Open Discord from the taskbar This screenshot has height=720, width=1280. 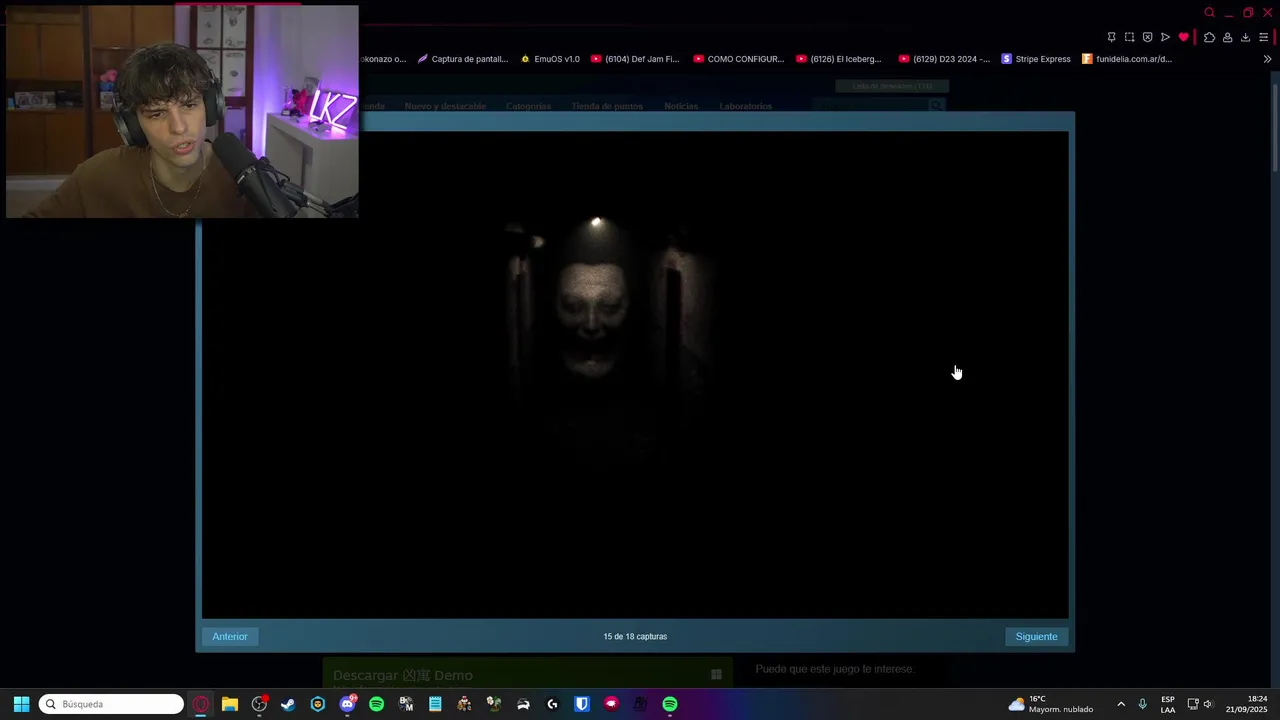pos(347,704)
